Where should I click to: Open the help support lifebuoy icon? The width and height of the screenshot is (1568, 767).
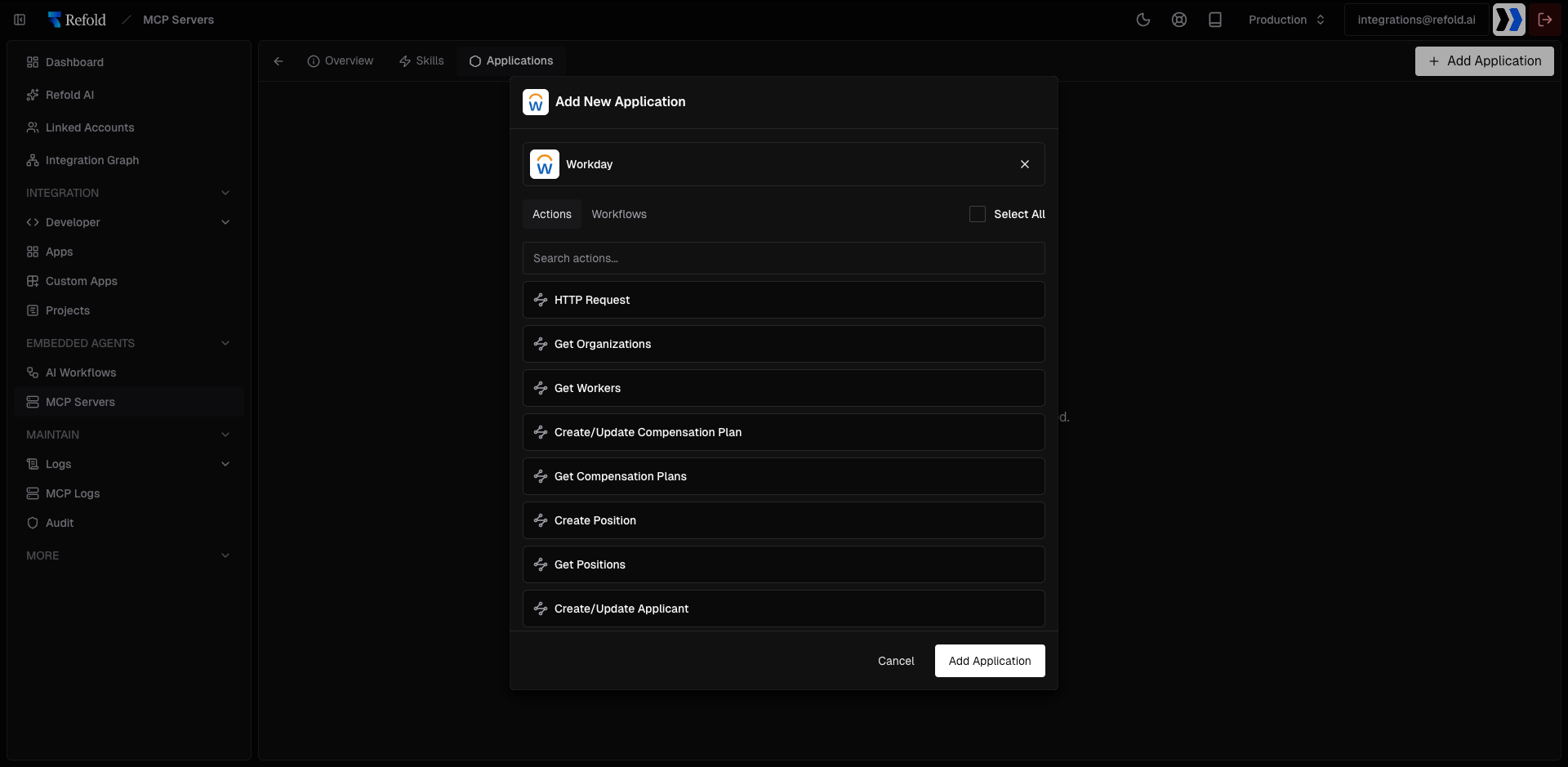pyautogui.click(x=1179, y=20)
